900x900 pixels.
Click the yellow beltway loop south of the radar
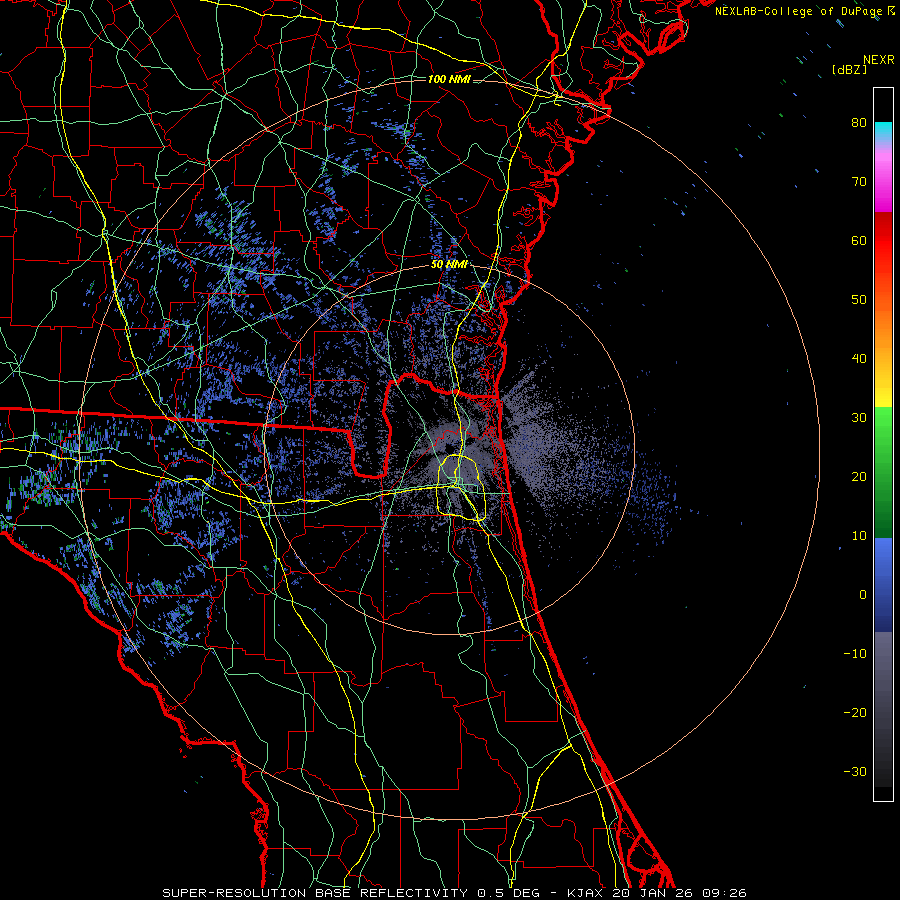462,488
